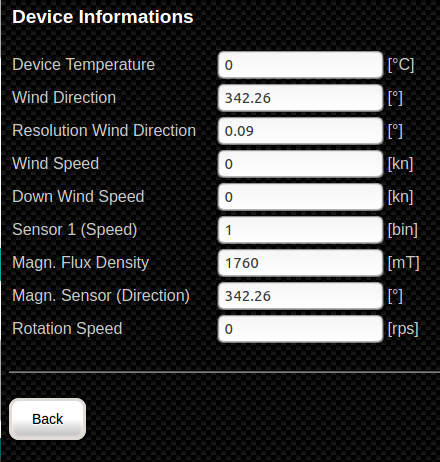Image resolution: width=440 pixels, height=462 pixels.
Task: Click the Sensor 1 (Speed) label
Action: (x=75, y=230)
